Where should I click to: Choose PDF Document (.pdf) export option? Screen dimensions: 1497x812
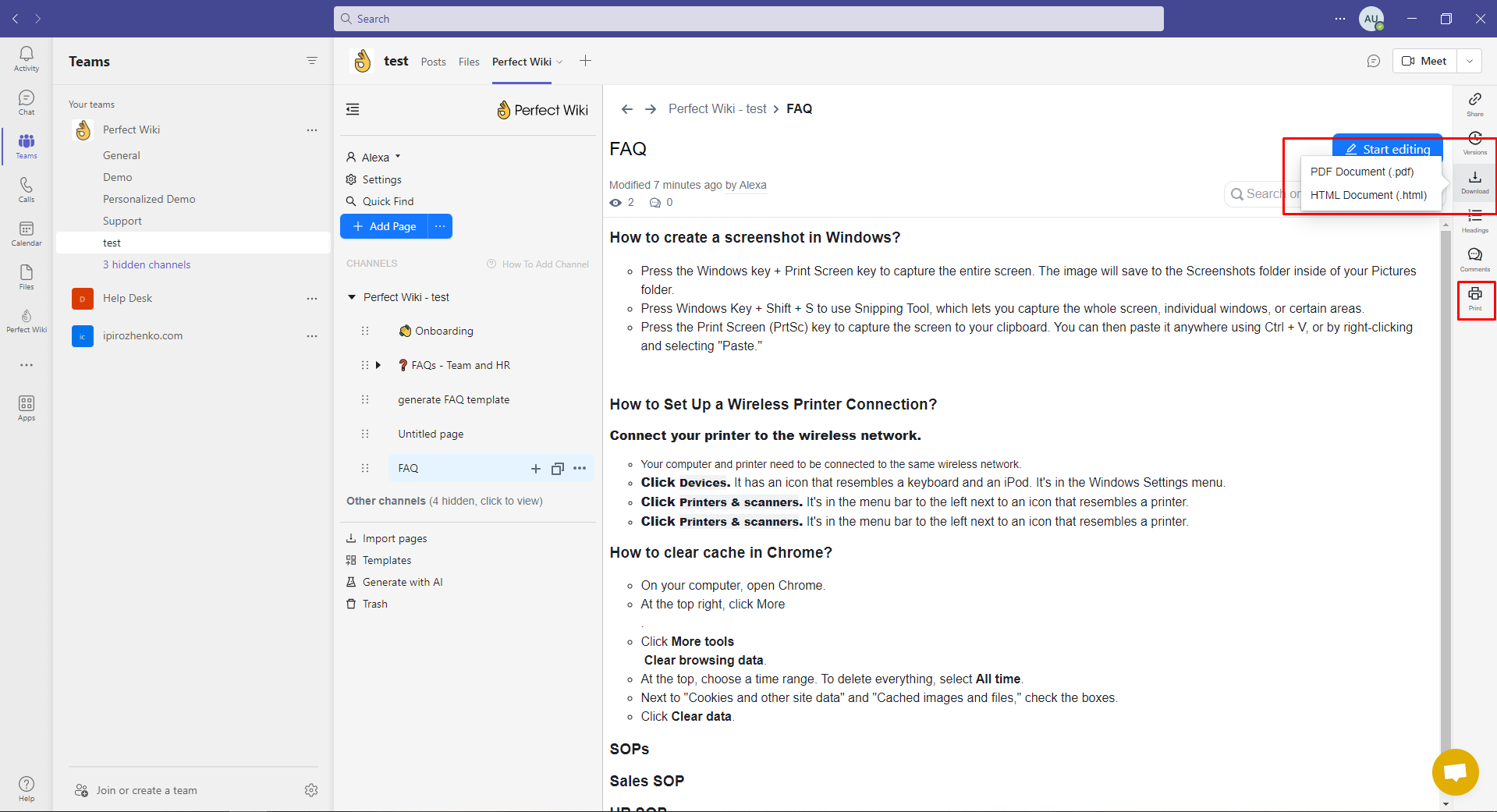click(1360, 172)
